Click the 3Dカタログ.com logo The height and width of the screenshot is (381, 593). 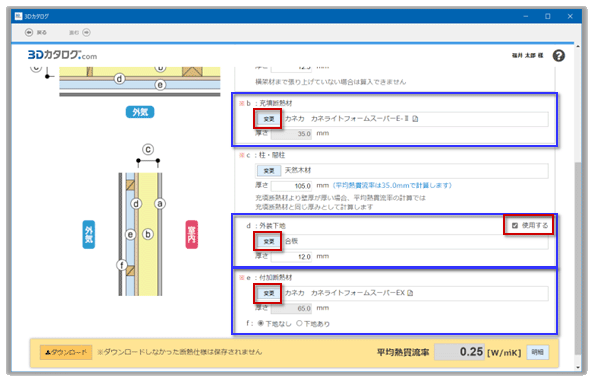click(62, 55)
